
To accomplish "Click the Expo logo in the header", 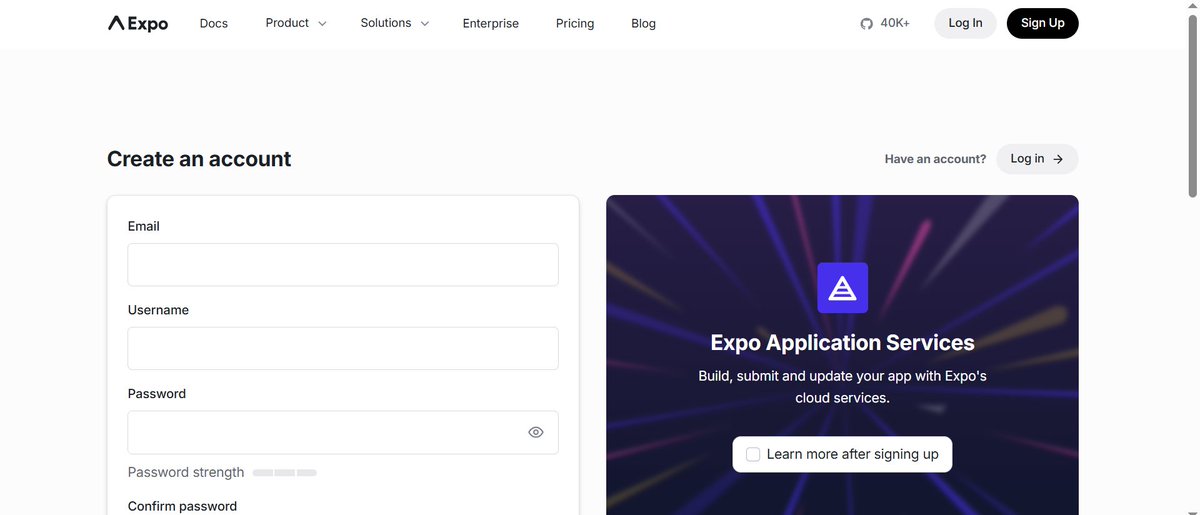I will [138, 23].
